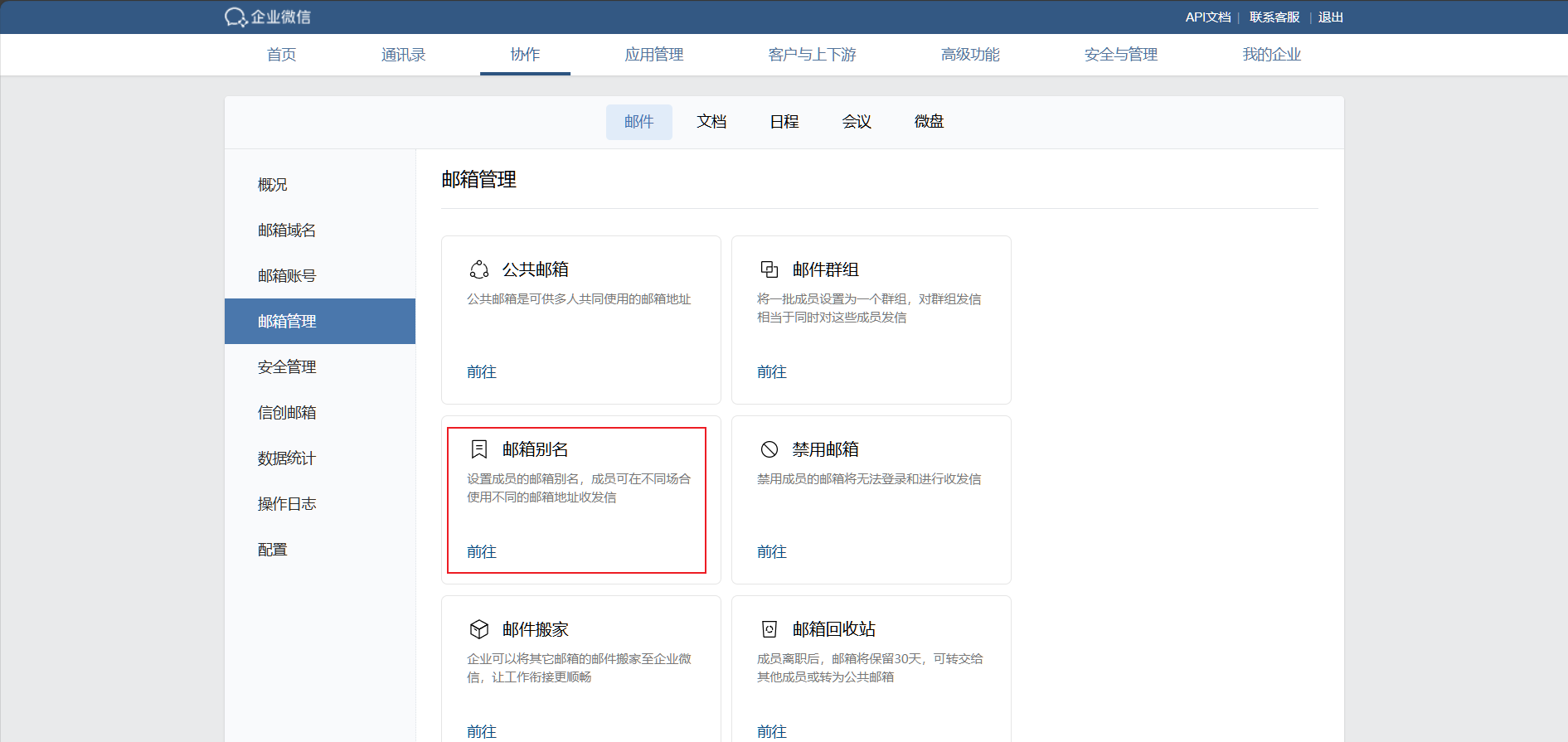Click the 公共邮箱 card icon
The width and height of the screenshot is (1568, 742).
click(479, 269)
